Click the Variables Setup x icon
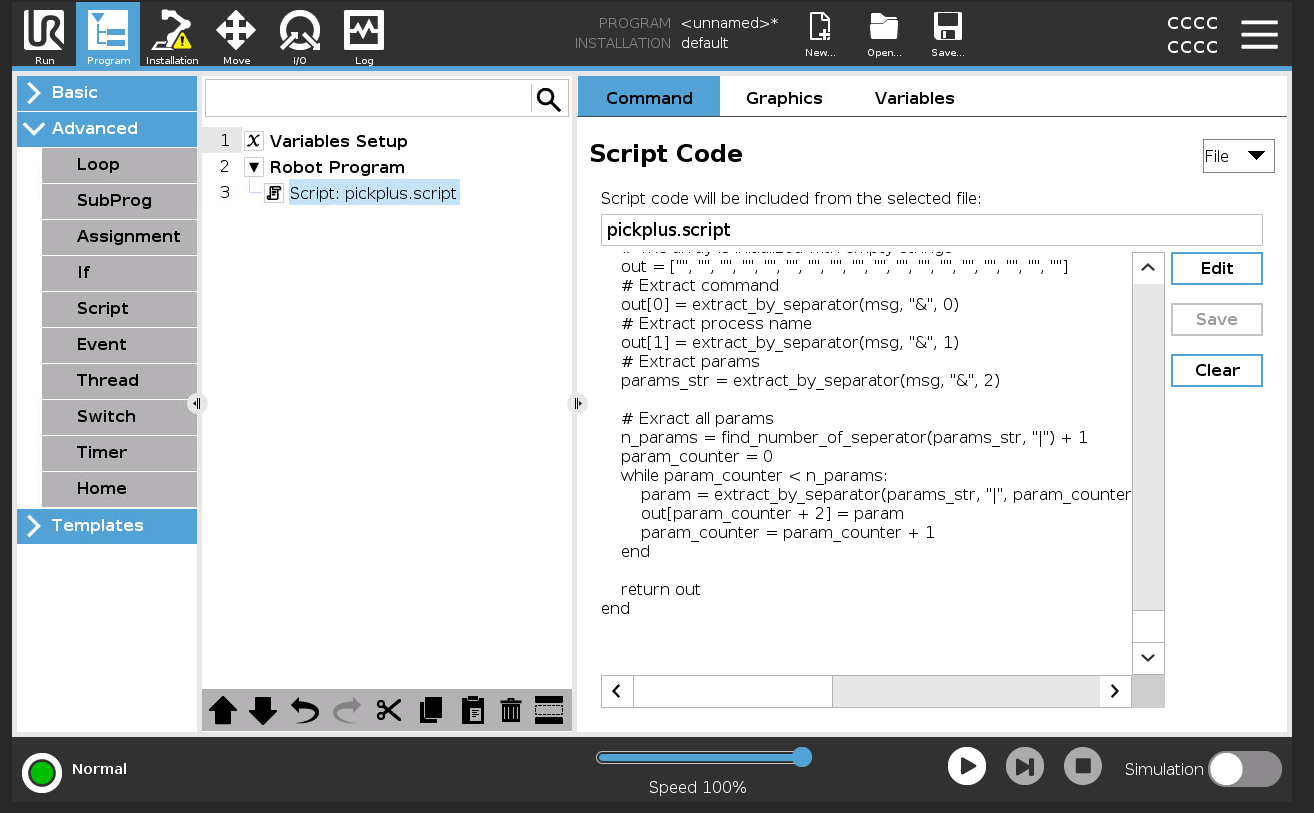The width and height of the screenshot is (1314, 813). 253,141
